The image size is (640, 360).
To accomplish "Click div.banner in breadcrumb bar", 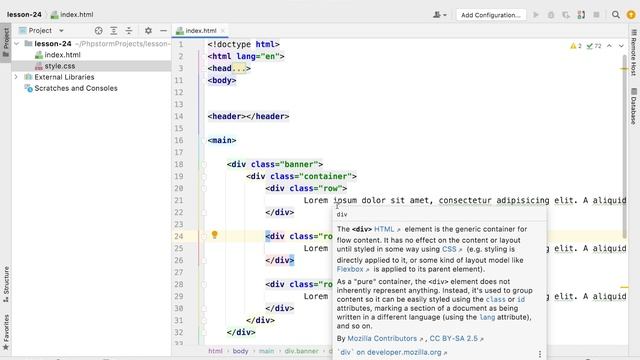I will pyautogui.click(x=301, y=351).
